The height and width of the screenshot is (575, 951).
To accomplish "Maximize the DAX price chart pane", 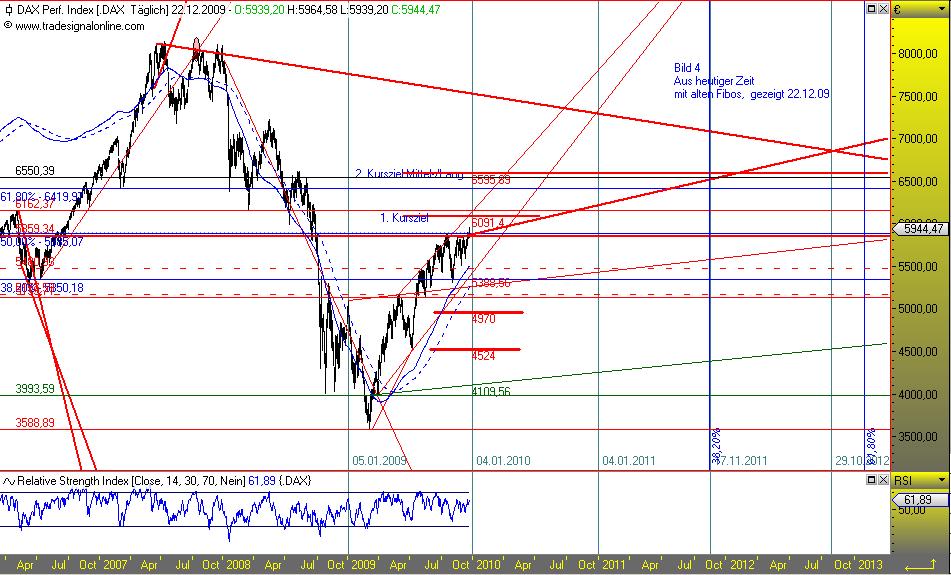I will click(872, 9).
